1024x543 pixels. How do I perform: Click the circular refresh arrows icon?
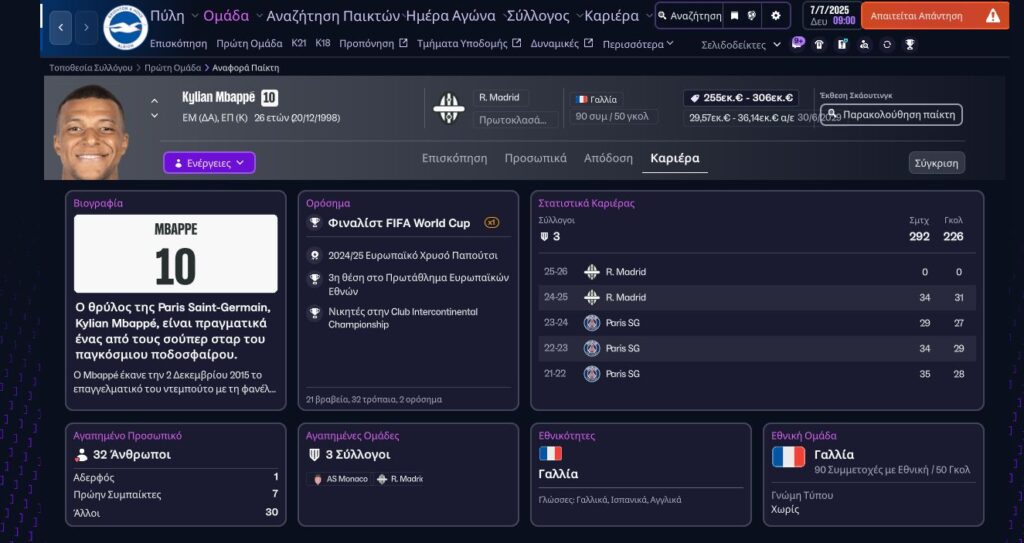887,44
